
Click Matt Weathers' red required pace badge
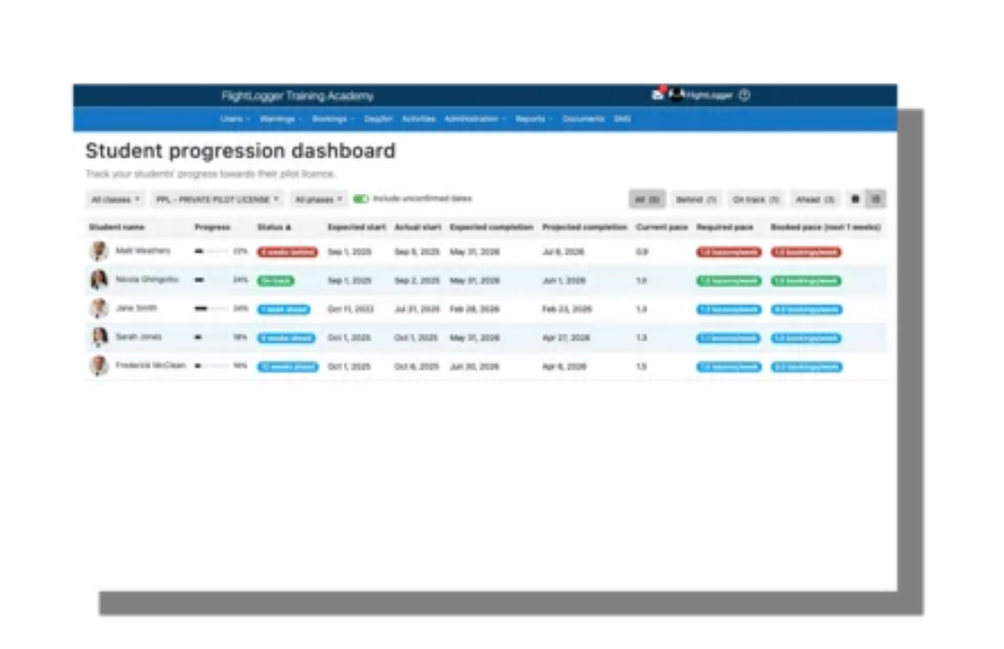(729, 252)
